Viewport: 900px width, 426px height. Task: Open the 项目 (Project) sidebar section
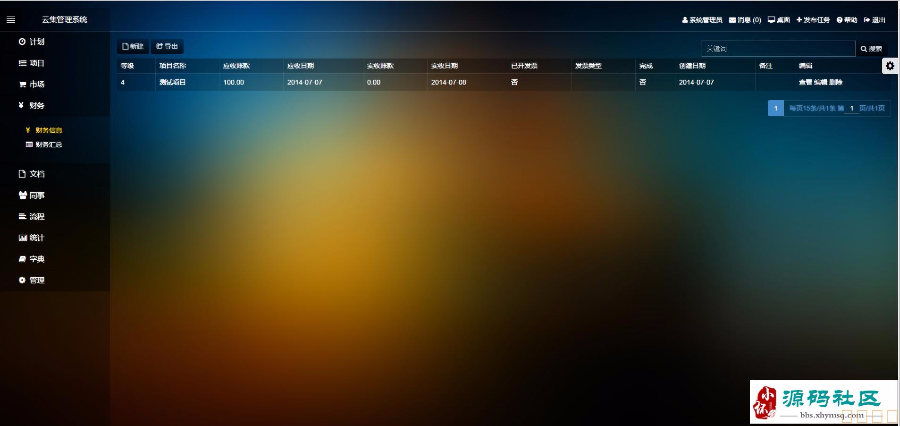[x=32, y=63]
